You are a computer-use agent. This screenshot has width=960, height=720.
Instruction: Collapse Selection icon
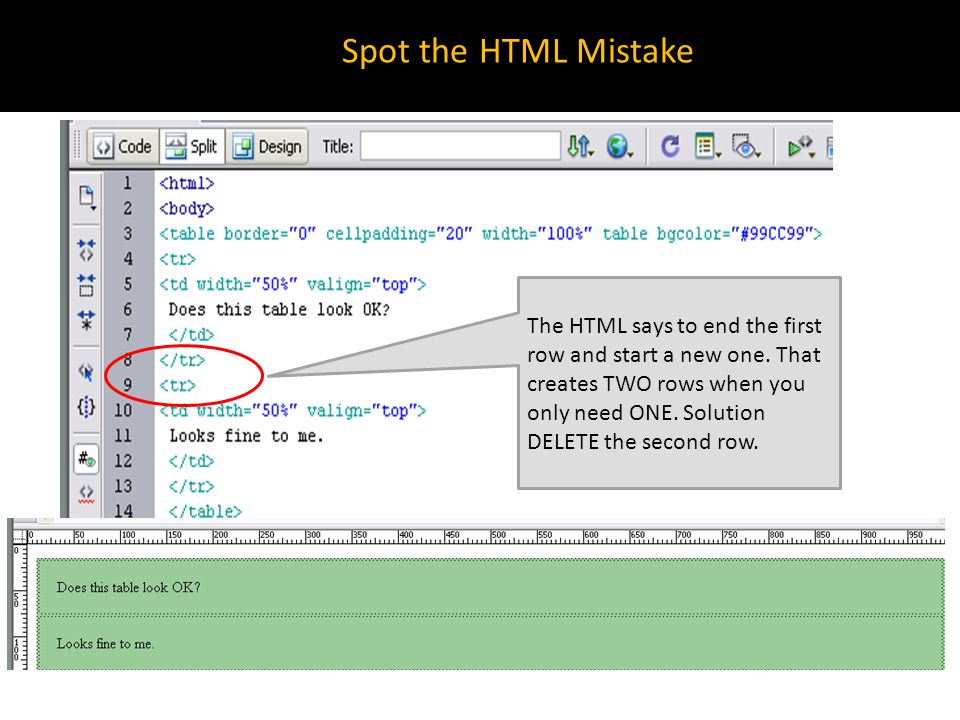86,285
